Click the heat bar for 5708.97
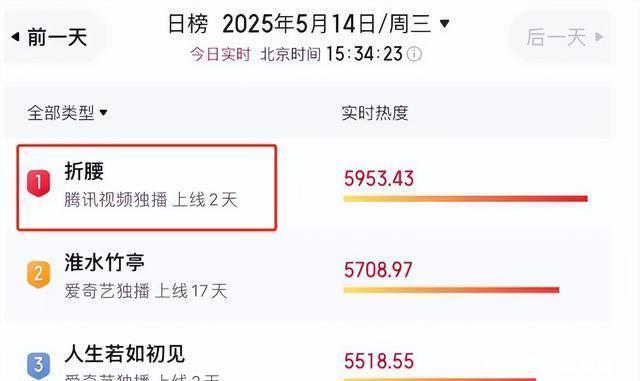This screenshot has height=381, width=640. click(451, 290)
